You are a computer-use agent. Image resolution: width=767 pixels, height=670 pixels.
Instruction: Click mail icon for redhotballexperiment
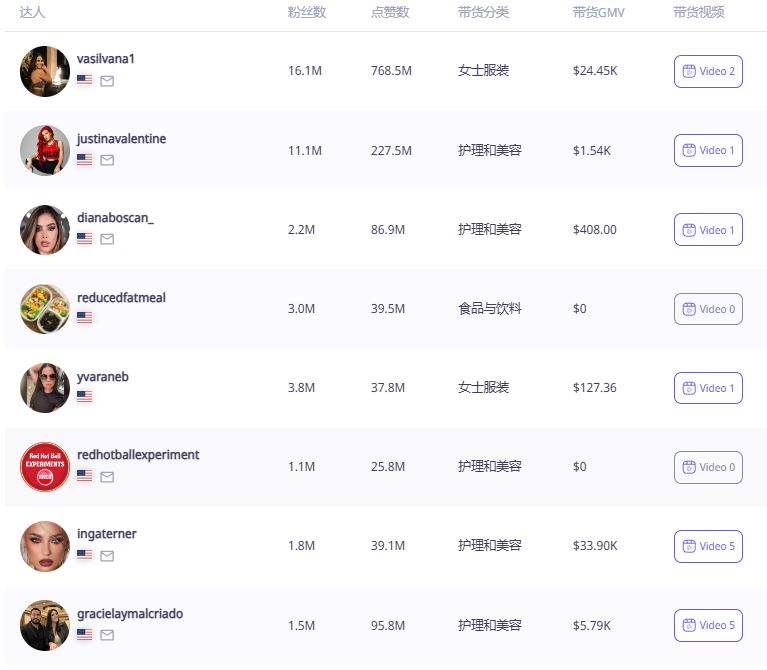[107, 477]
